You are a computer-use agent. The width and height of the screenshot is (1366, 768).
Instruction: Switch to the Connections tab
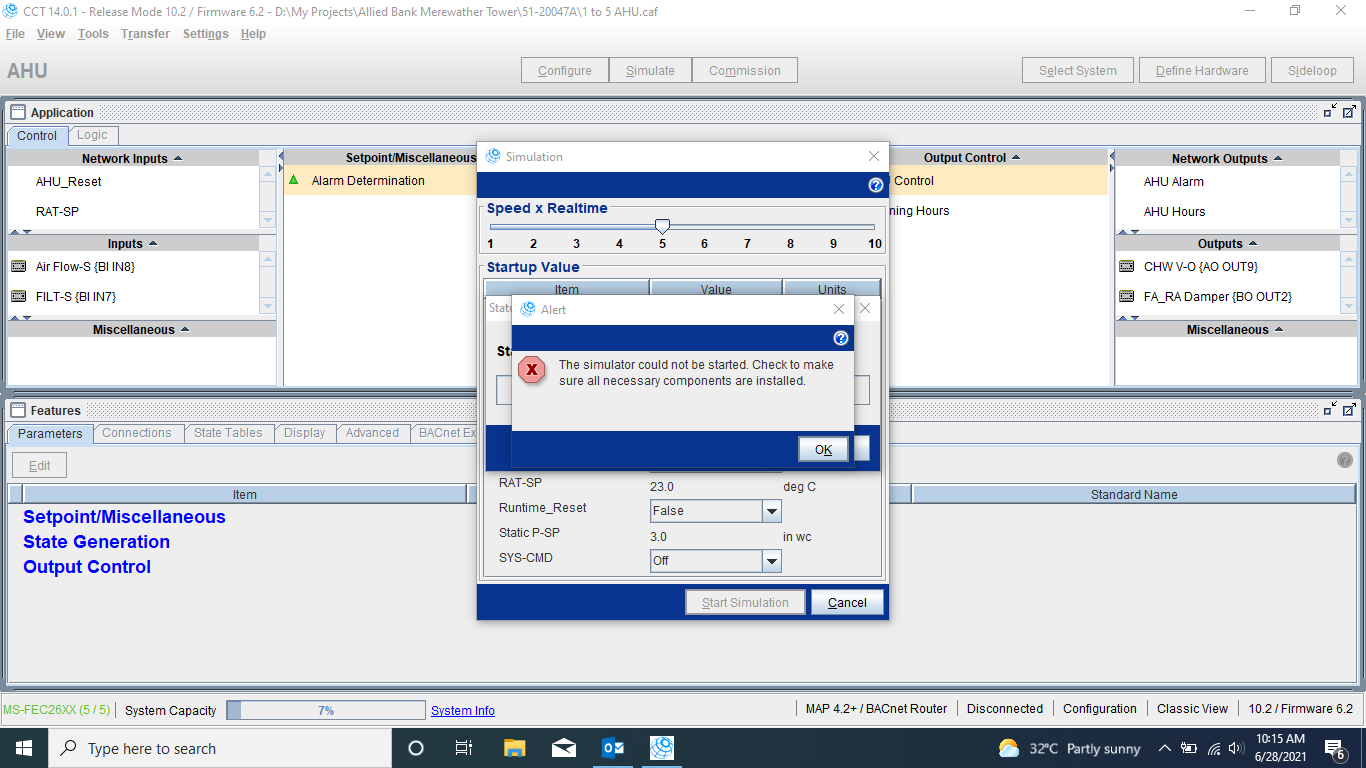coord(137,433)
